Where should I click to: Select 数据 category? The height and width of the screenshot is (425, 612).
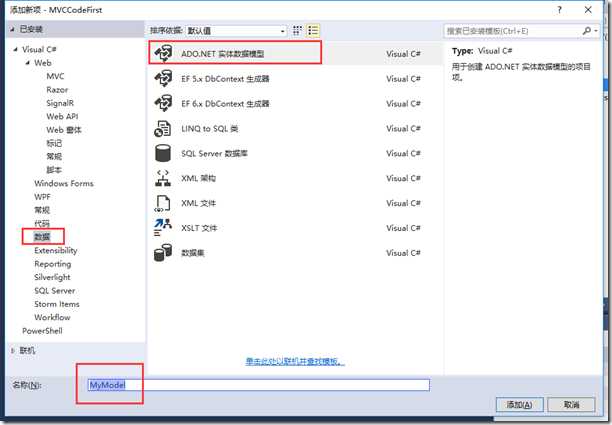(42, 237)
